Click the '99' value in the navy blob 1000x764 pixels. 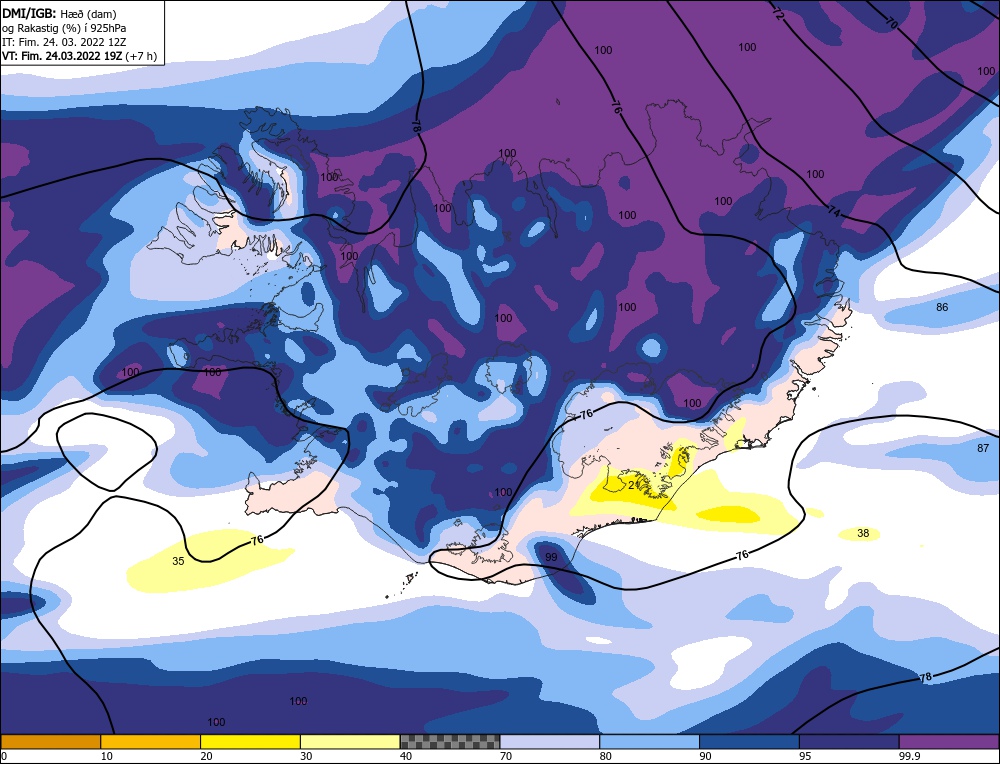[551, 557]
